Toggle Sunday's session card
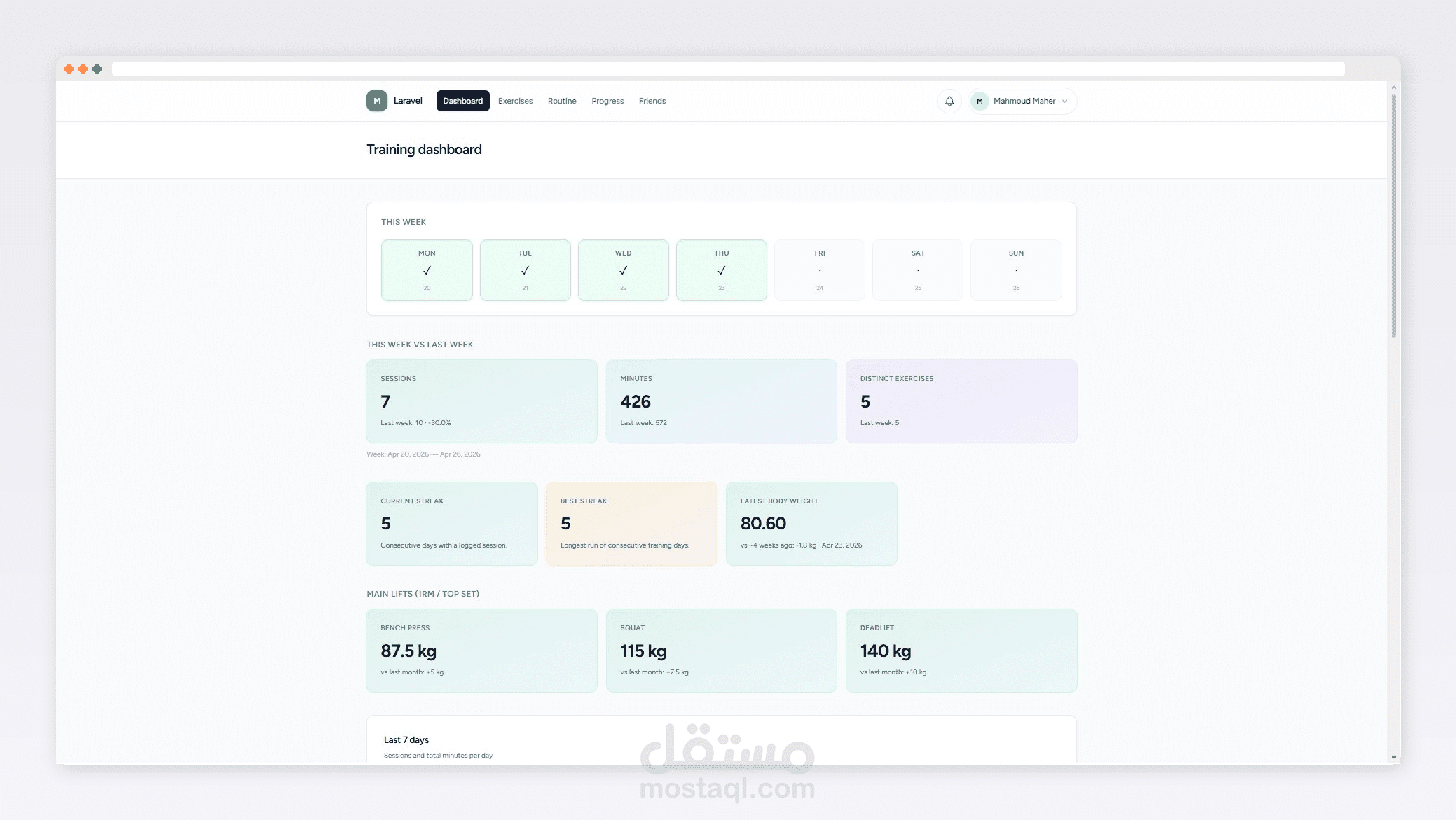The image size is (1456, 820). click(1016, 270)
